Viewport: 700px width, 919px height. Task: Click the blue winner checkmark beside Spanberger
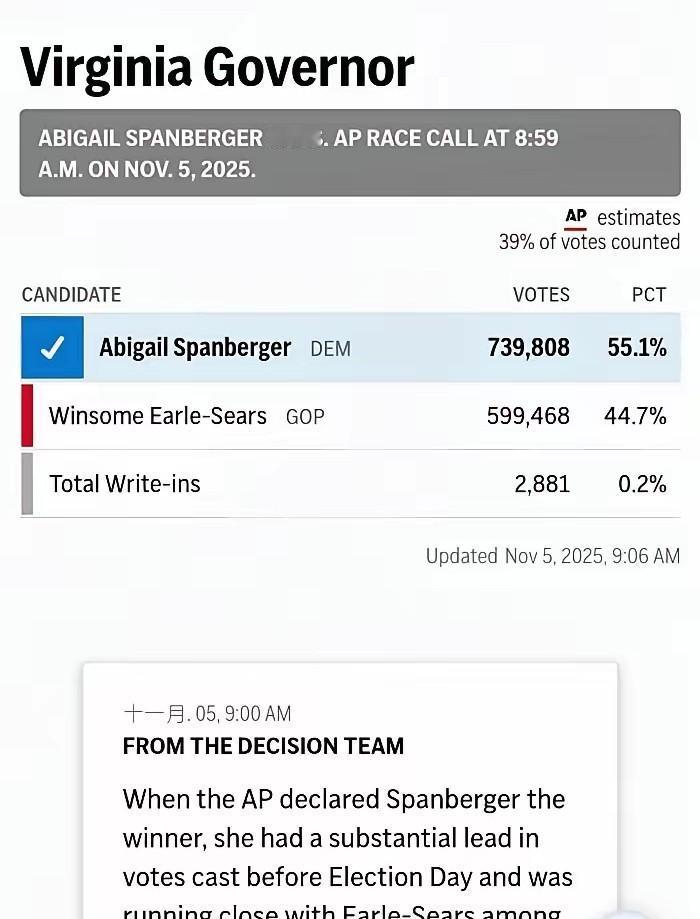tap(52, 348)
